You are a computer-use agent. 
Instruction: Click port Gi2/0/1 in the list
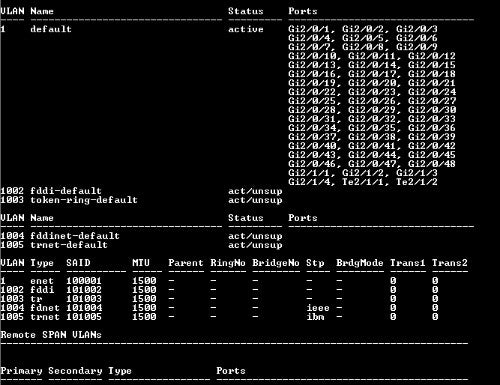pos(309,29)
